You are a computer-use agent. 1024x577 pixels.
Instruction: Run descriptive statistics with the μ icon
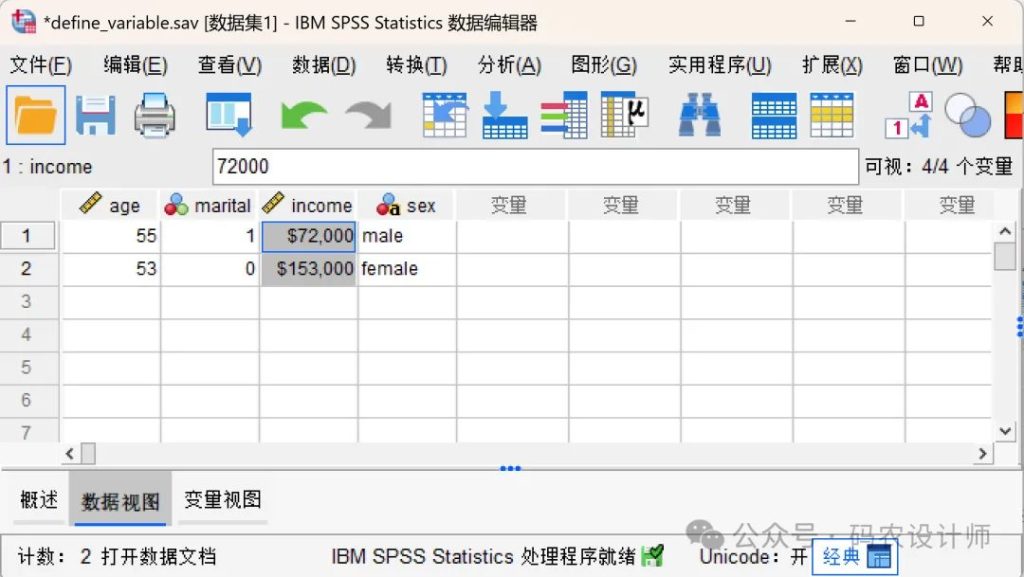click(x=624, y=115)
